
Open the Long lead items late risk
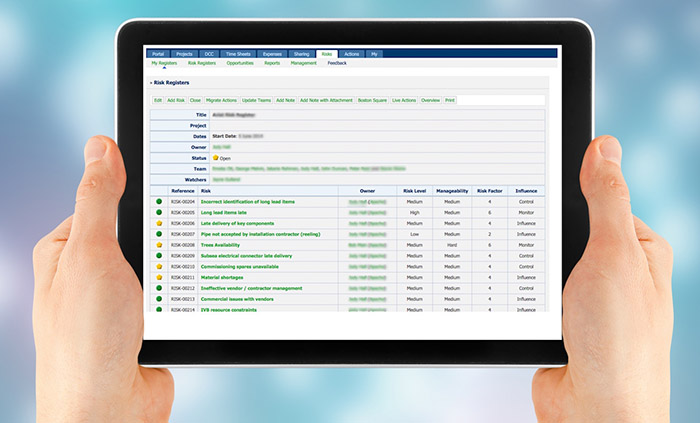click(224, 212)
